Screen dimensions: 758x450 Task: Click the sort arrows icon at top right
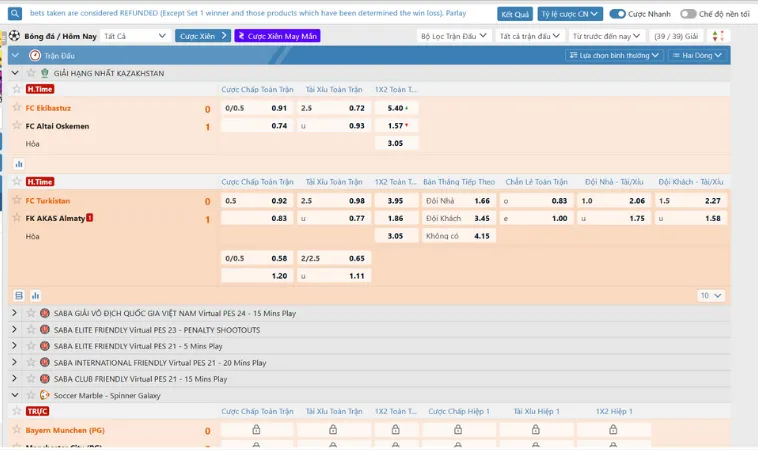(743, 35)
